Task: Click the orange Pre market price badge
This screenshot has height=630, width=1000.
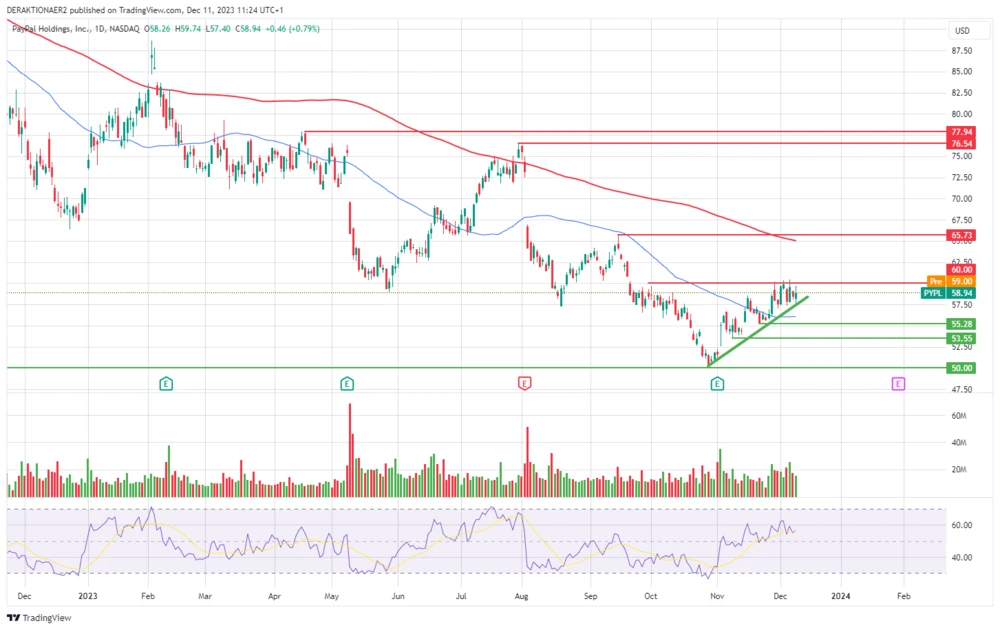Action: [x=935, y=282]
